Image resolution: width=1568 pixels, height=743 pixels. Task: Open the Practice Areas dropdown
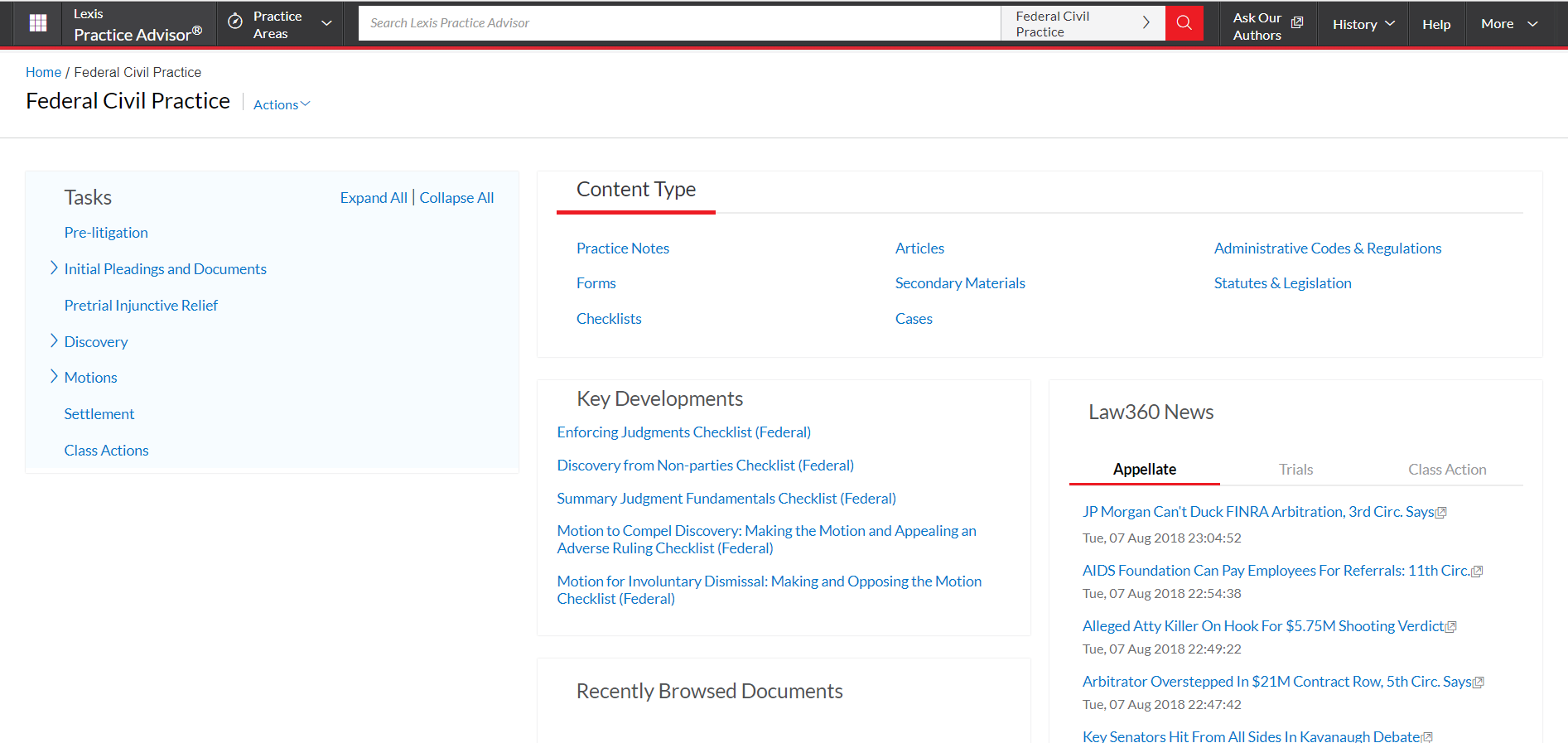(x=281, y=24)
